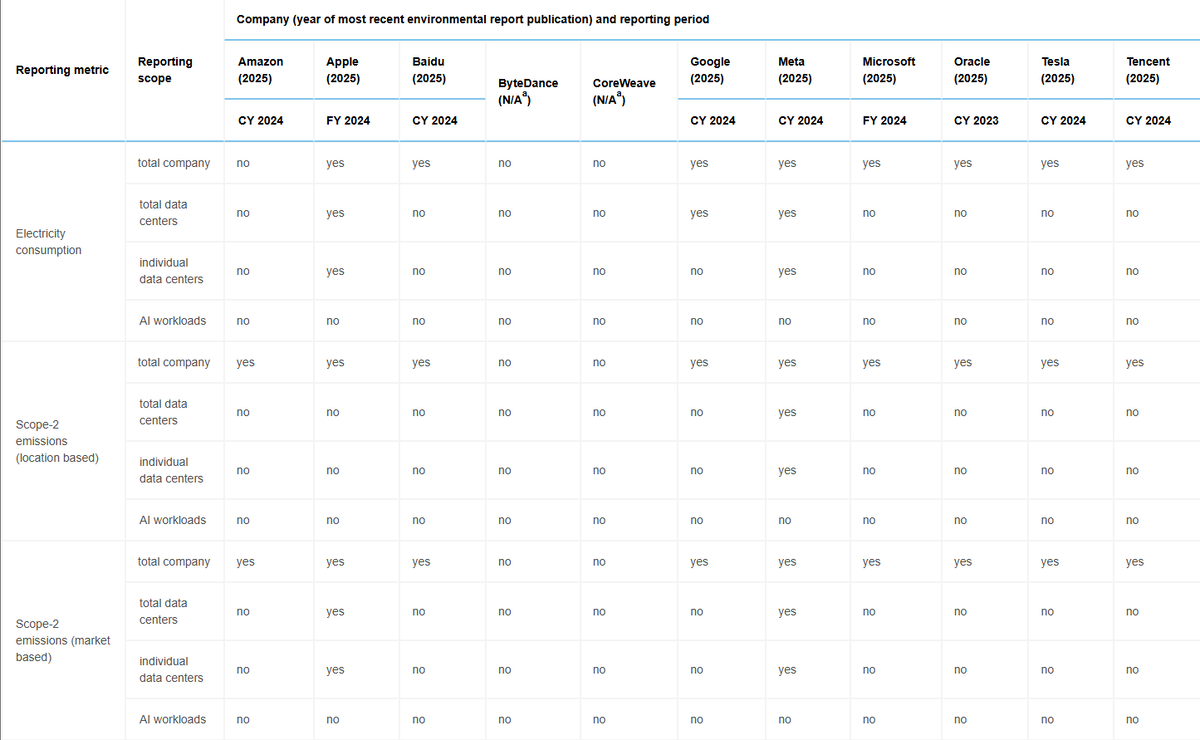Click the 'ByteDance (N/A)' column header
Screen dimensions: 1200x740
(x=527, y=91)
